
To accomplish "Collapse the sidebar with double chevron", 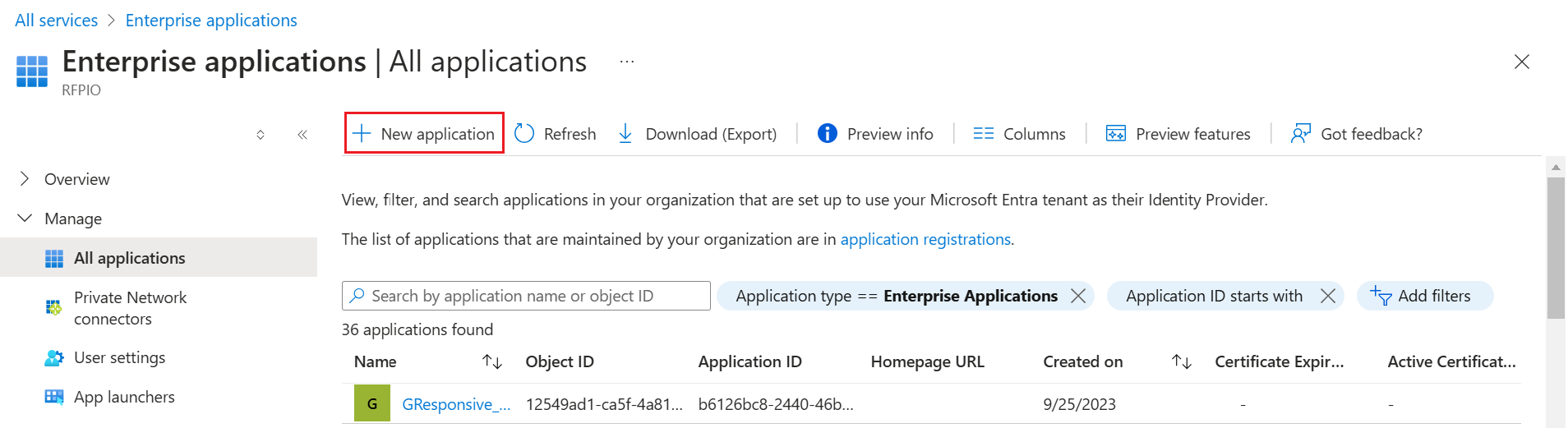I will click(302, 135).
